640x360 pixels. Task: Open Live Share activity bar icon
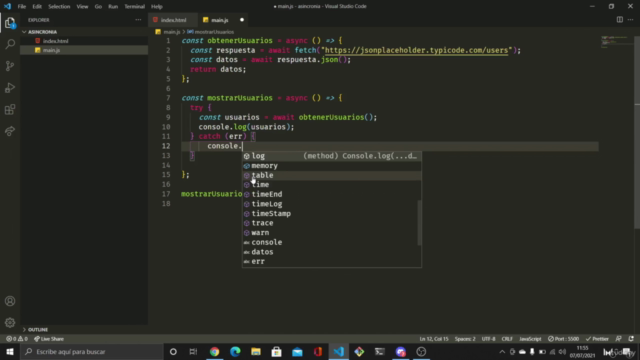[10, 131]
